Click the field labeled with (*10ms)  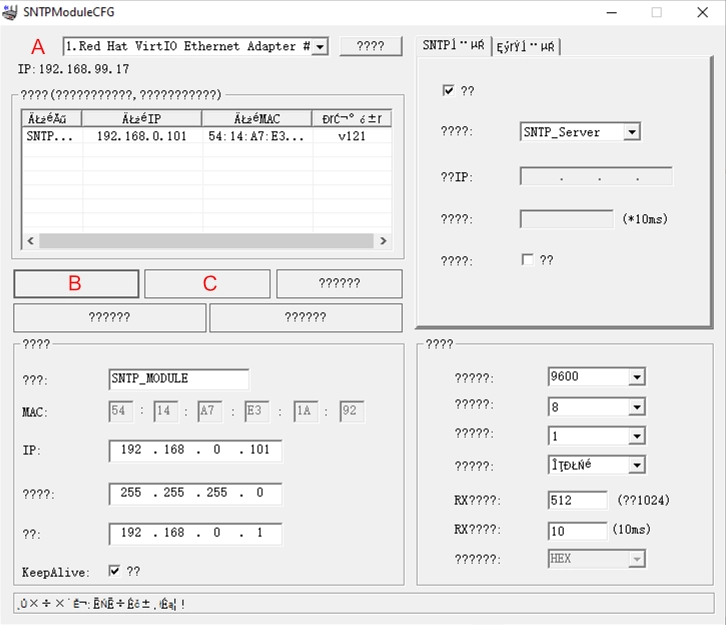coord(567,219)
